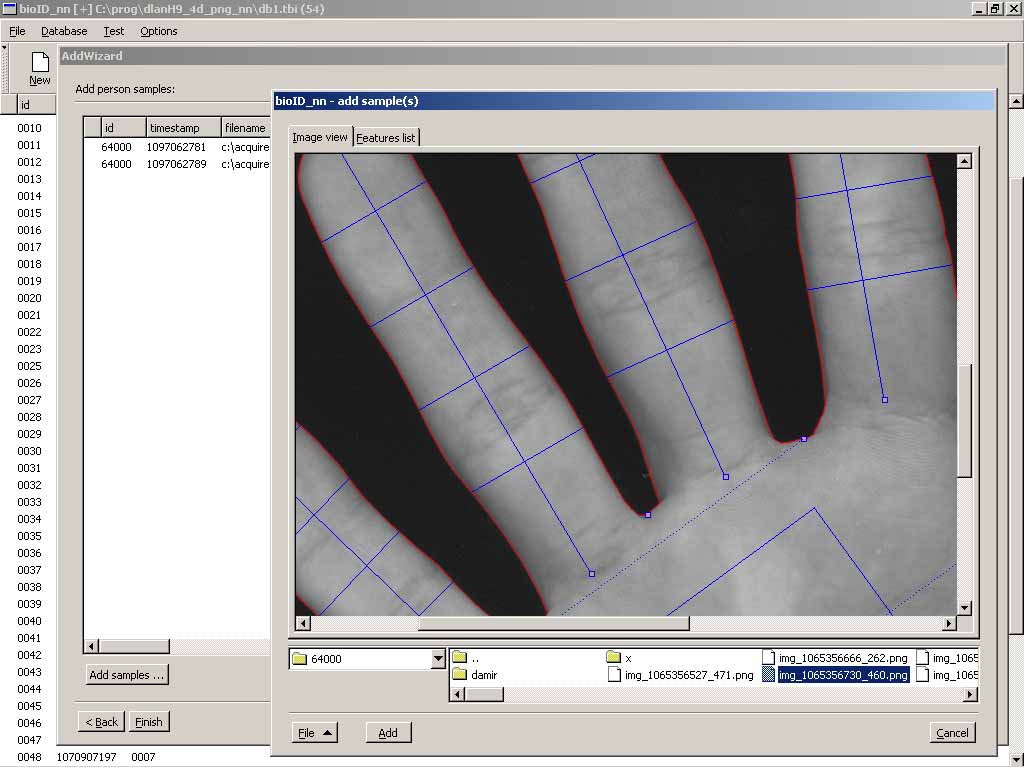1024x768 pixels.
Task: Click the image view vertical scrollbar thumb
Action: pyautogui.click(x=964, y=420)
